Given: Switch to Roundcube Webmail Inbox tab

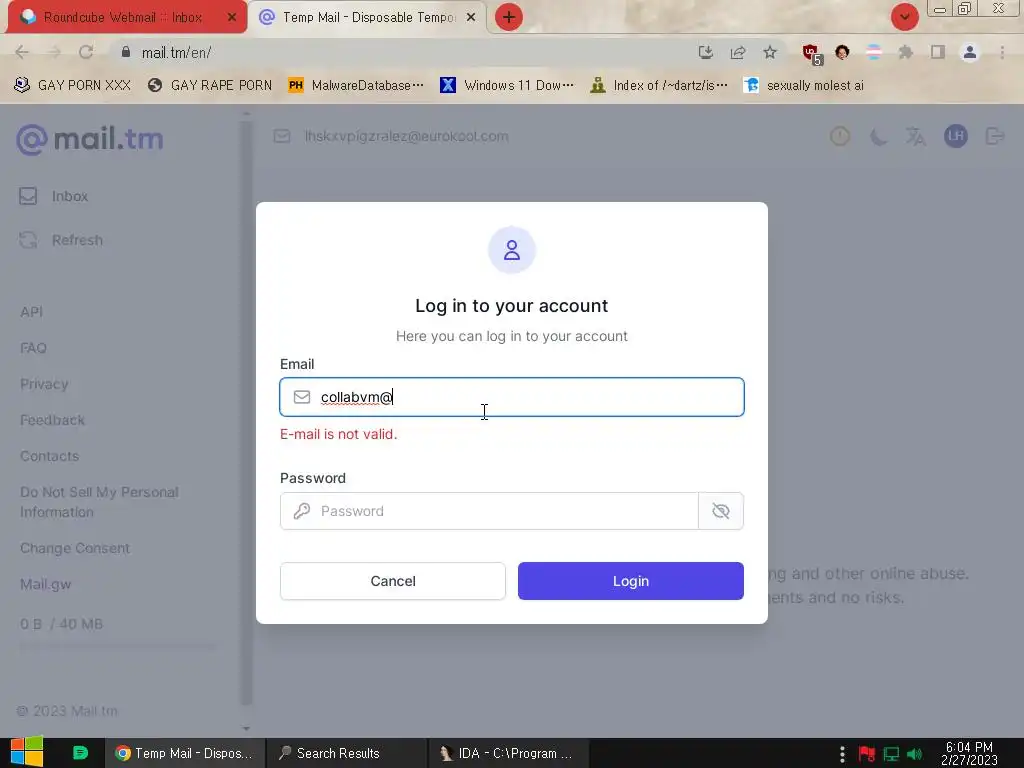Looking at the screenshot, I should click(123, 17).
